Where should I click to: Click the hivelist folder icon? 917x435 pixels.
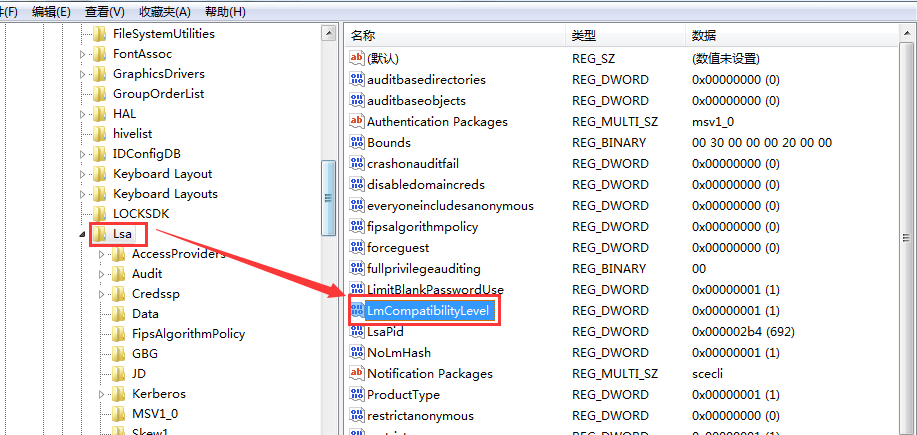coord(99,133)
